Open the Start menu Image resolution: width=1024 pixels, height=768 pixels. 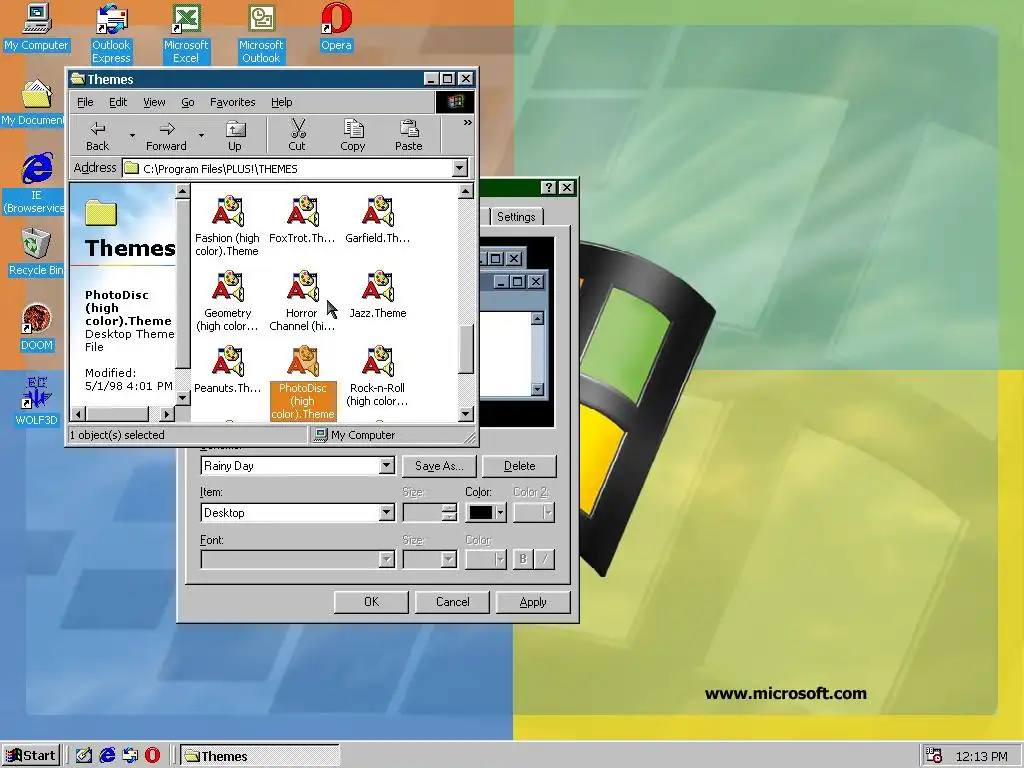tap(31, 756)
